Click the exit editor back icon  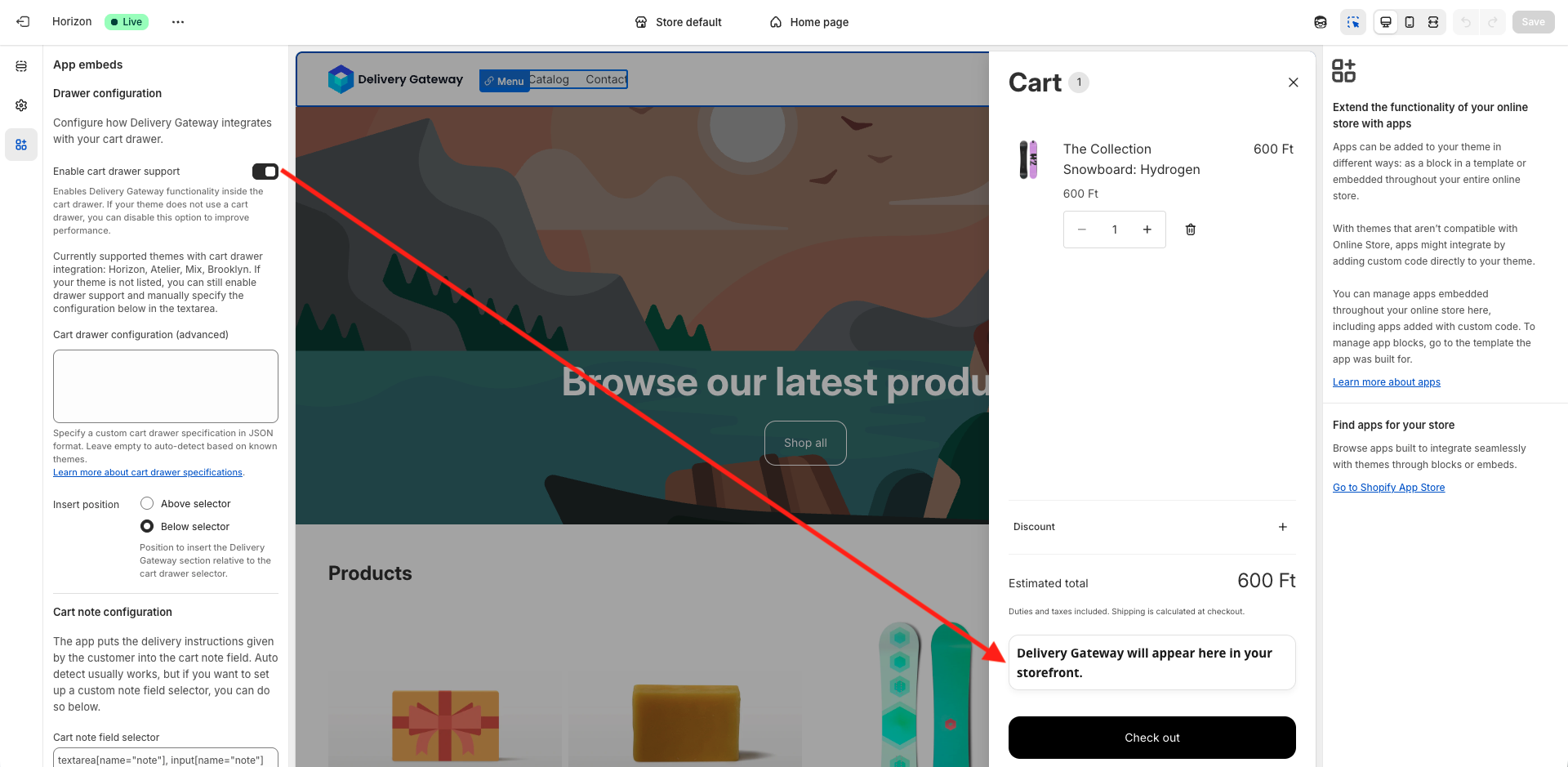click(x=23, y=22)
